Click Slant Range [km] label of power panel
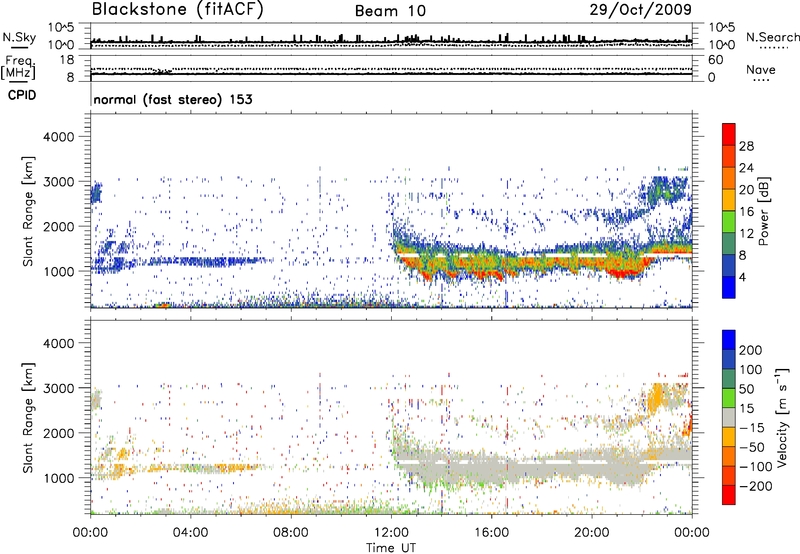 pyautogui.click(x=28, y=211)
